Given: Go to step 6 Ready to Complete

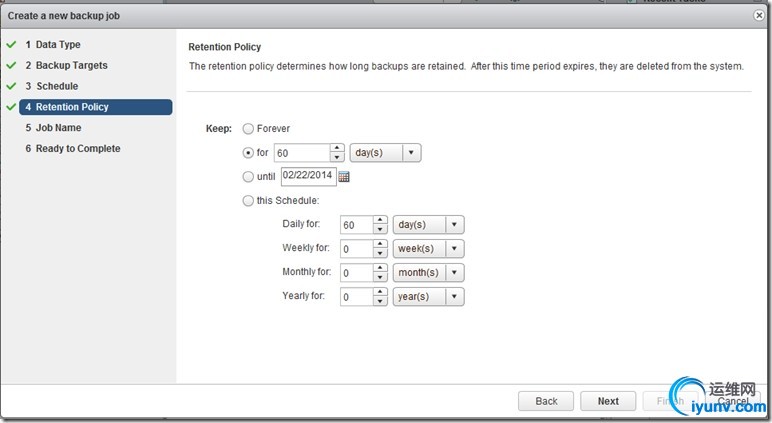Looking at the screenshot, I should click(x=72, y=148).
